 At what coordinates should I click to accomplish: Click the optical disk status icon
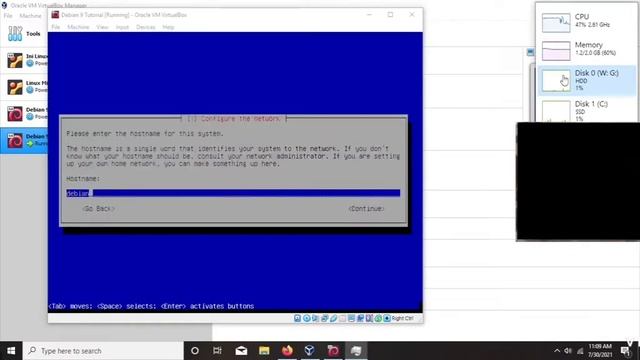[x=307, y=318]
